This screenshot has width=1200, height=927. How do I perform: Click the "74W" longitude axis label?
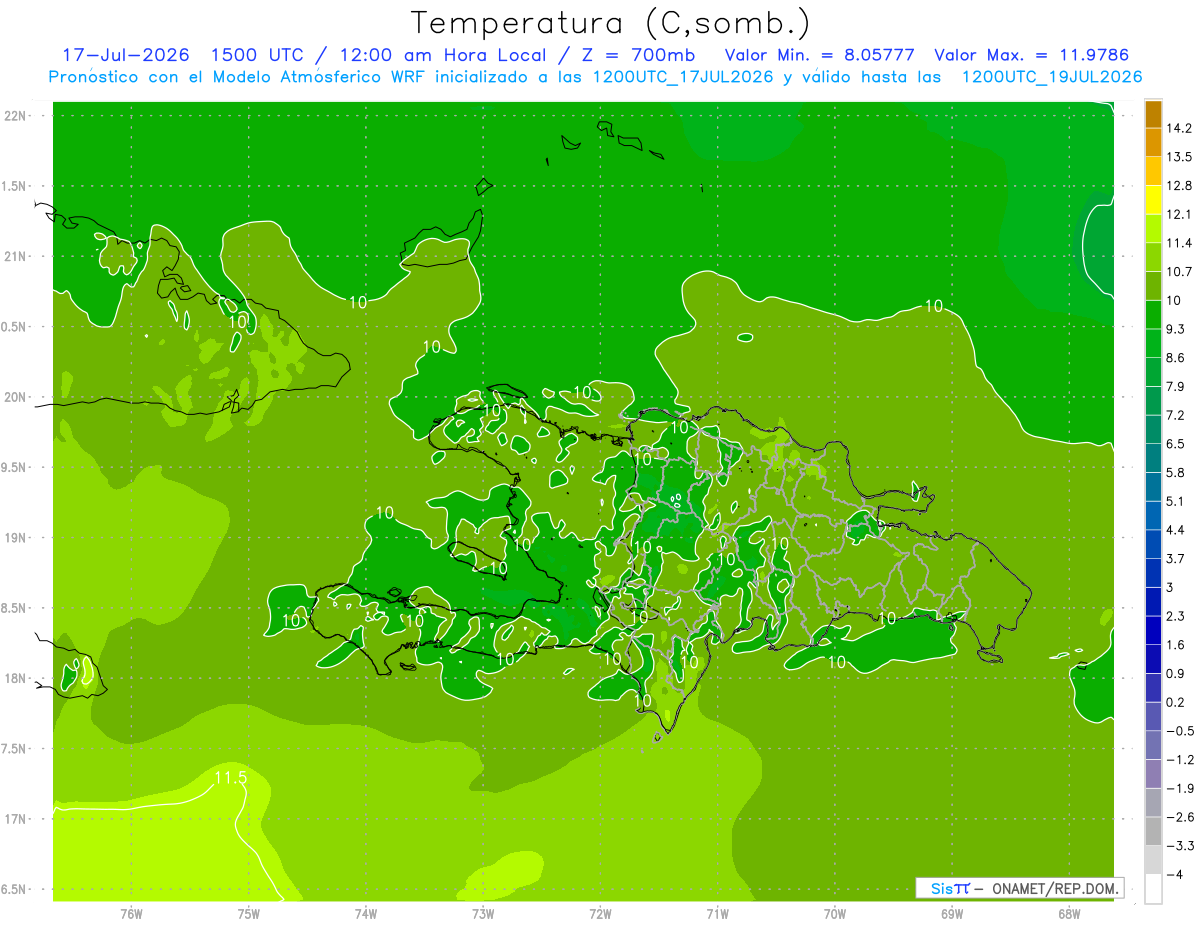tap(366, 914)
